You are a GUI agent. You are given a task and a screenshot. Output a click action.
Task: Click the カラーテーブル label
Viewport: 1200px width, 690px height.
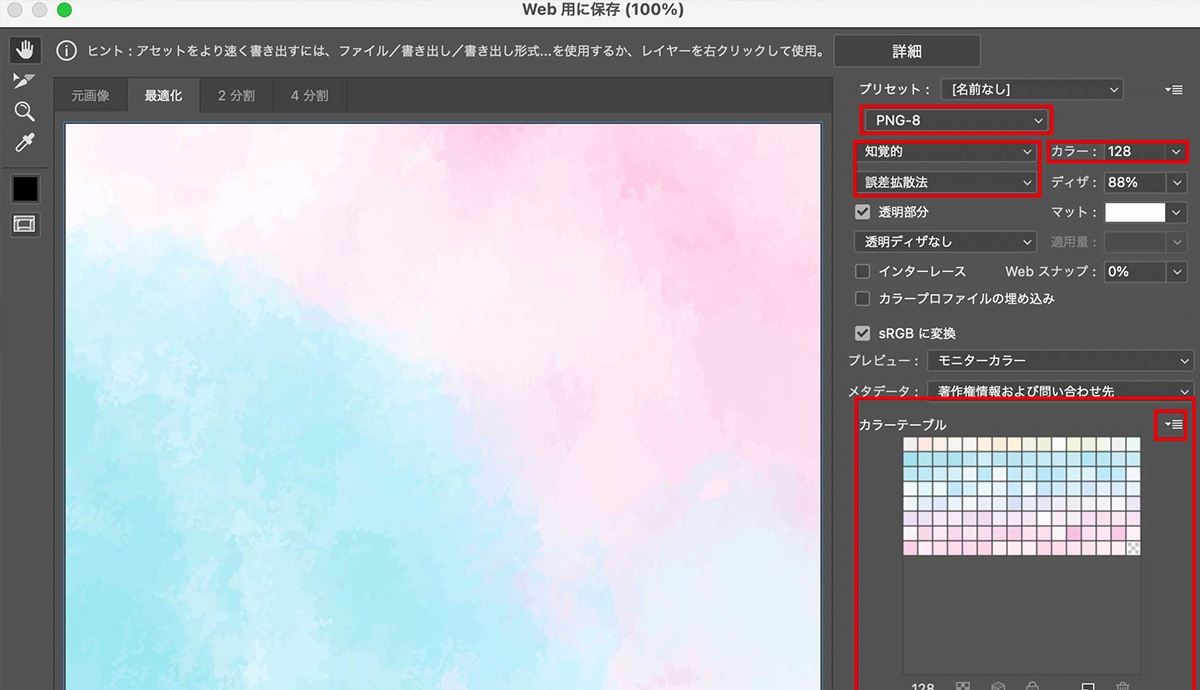[x=902, y=425]
